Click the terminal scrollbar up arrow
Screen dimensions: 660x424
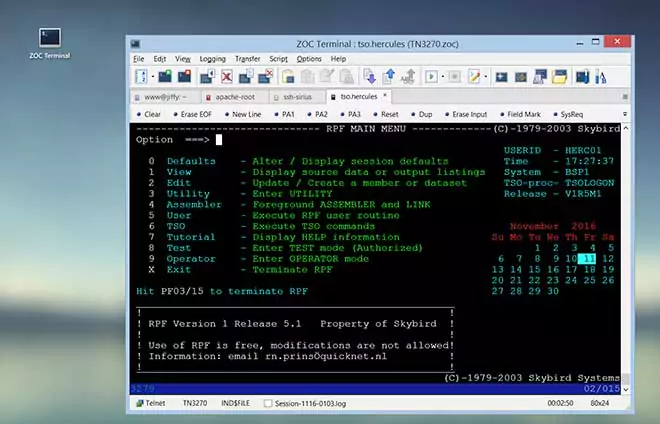click(625, 128)
